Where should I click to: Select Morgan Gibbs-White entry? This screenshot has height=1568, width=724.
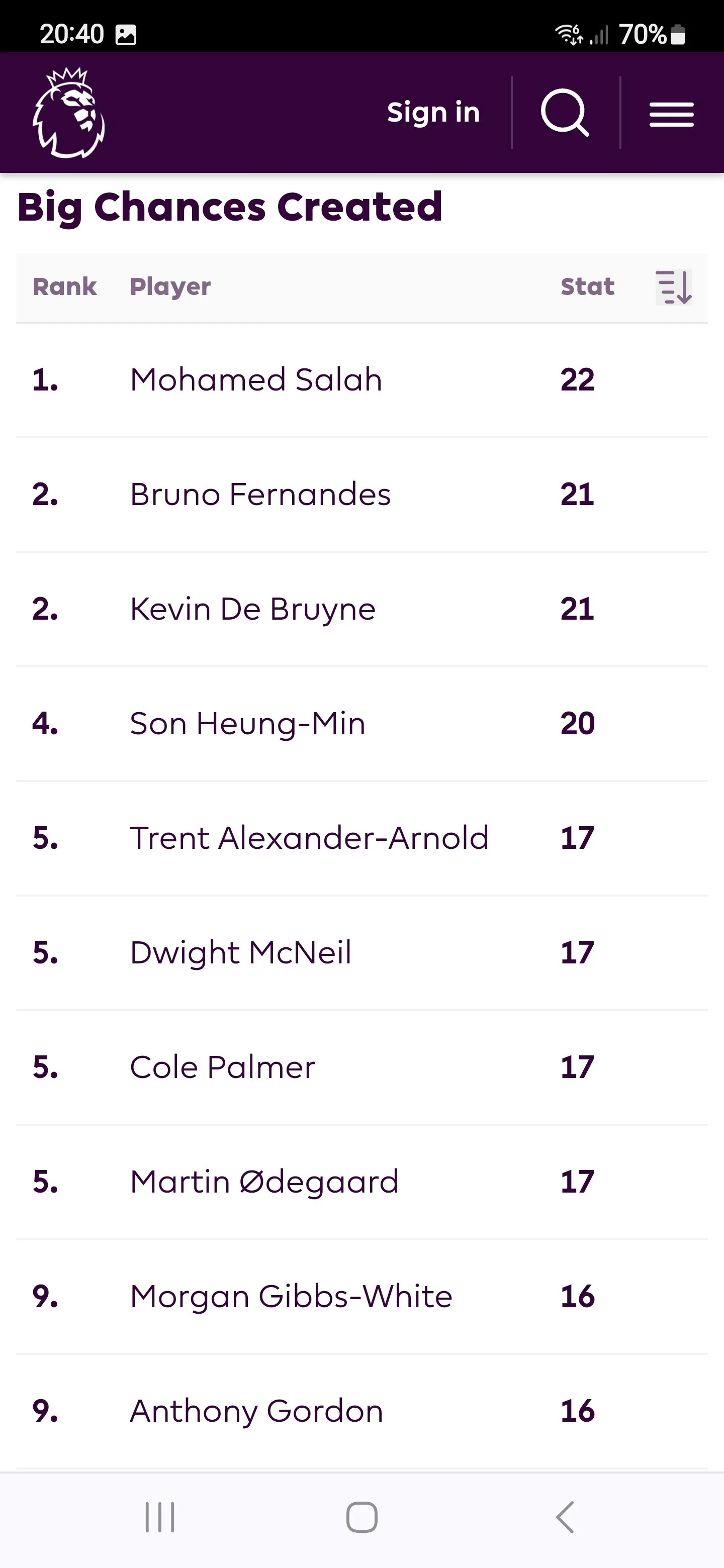click(x=291, y=1297)
